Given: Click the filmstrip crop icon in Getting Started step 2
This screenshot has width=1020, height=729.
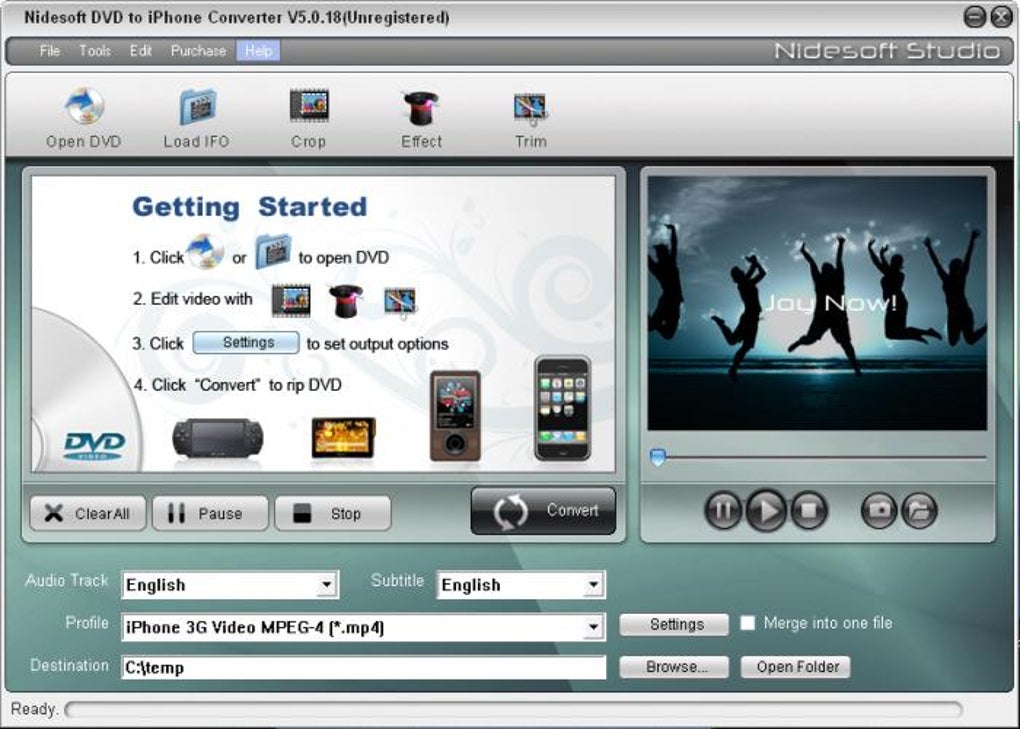Looking at the screenshot, I should coord(291,300).
